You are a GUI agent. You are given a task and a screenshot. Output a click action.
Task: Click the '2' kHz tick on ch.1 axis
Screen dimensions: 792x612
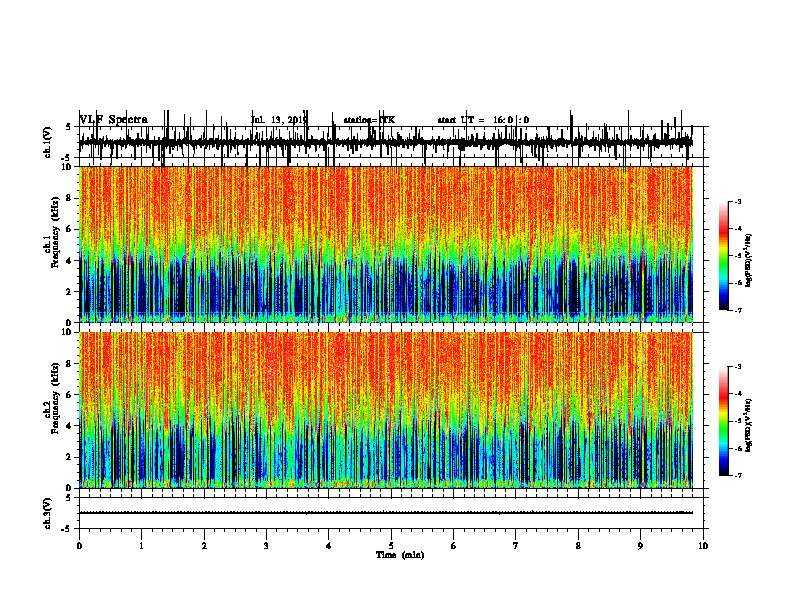coord(70,291)
